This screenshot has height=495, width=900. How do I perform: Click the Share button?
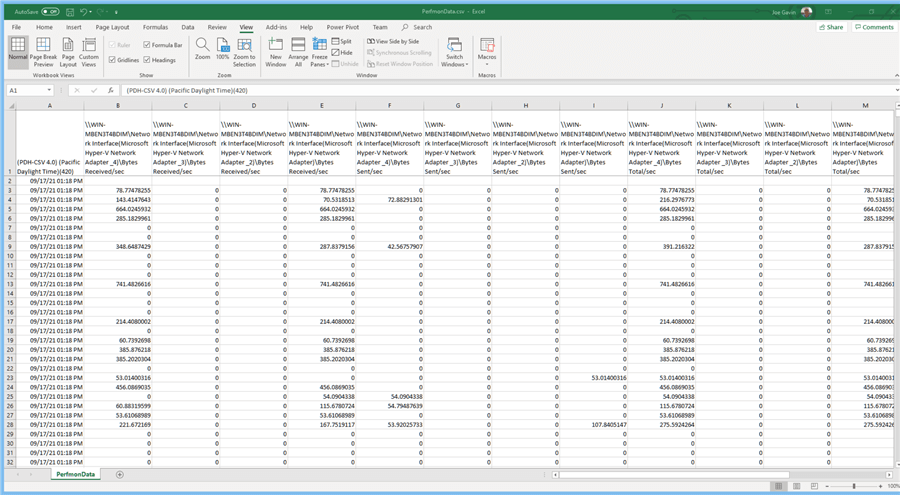click(830, 27)
